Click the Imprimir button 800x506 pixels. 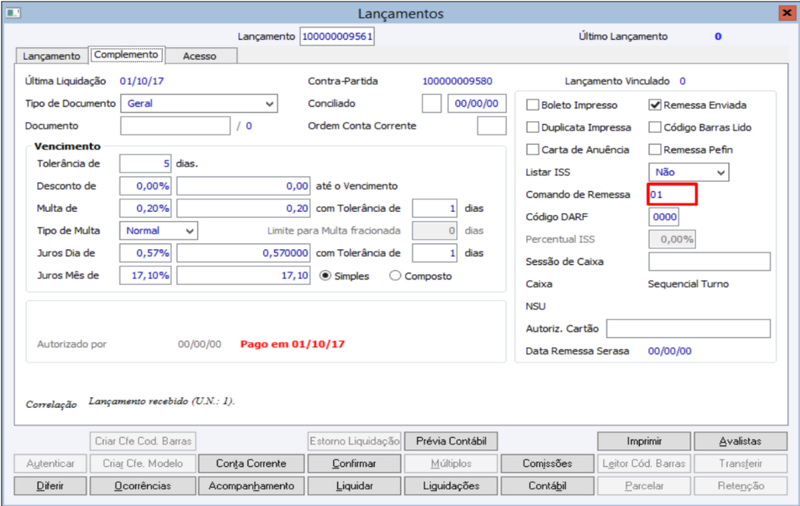click(644, 441)
